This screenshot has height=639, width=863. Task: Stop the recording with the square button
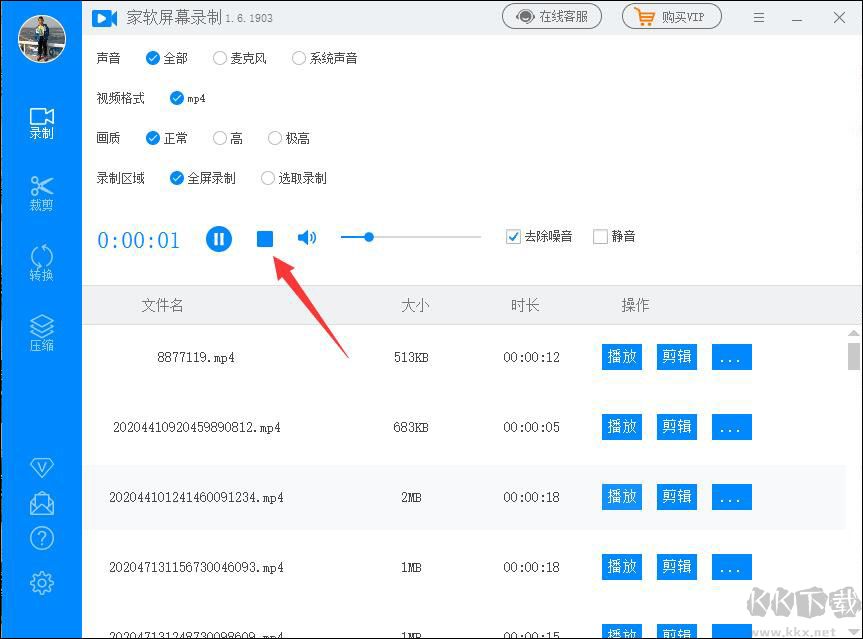(265, 238)
